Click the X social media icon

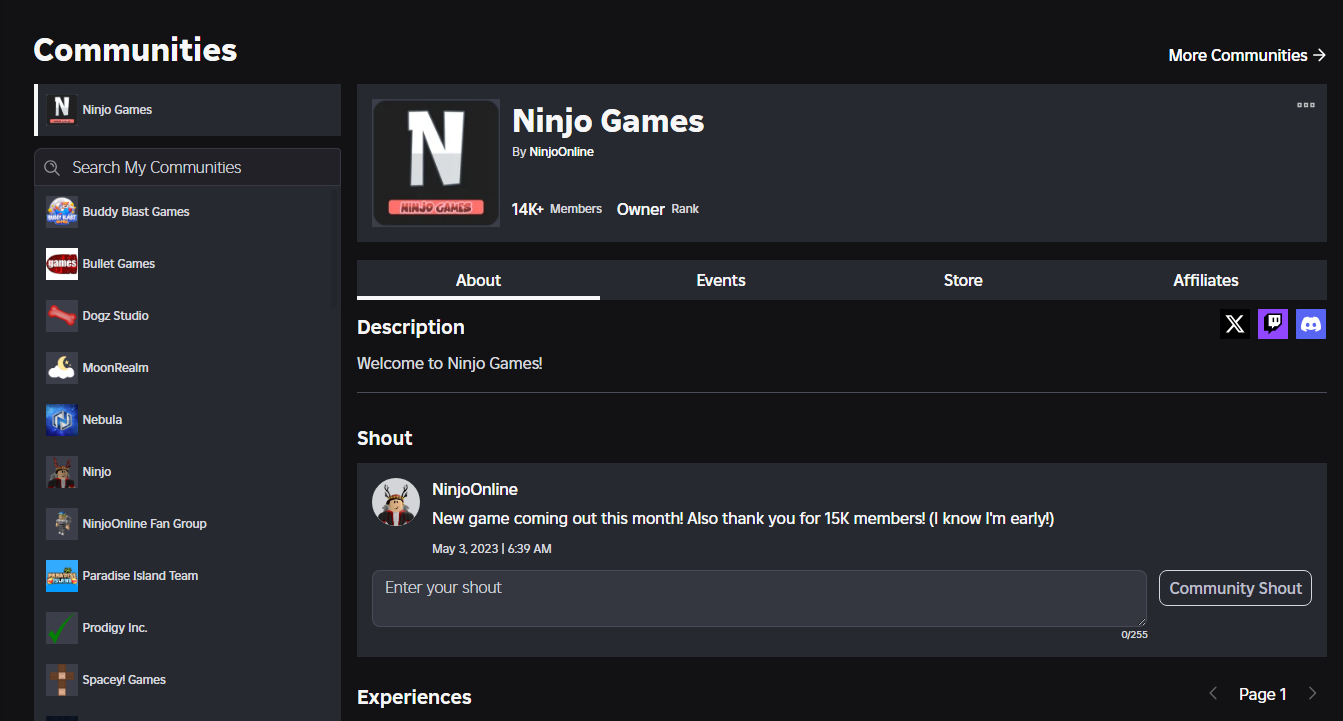coord(1233,323)
